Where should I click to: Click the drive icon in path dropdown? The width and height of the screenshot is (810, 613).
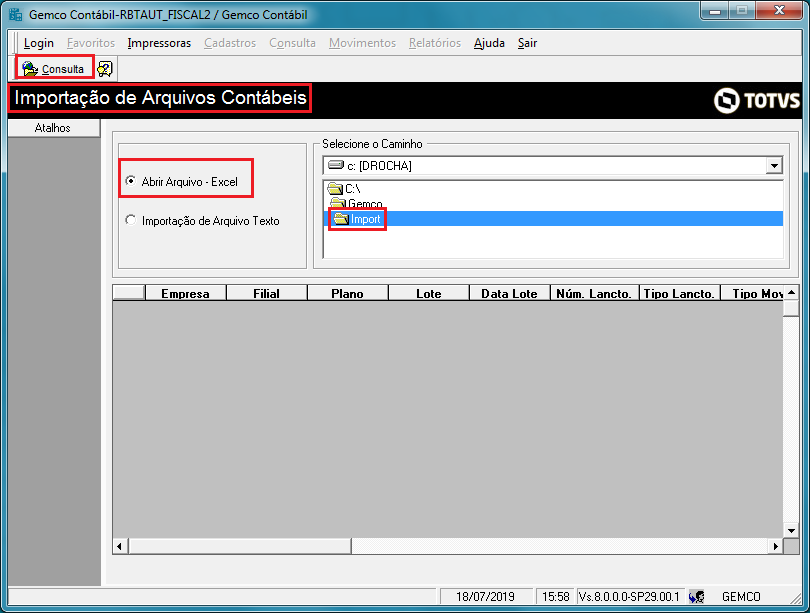pos(336,165)
